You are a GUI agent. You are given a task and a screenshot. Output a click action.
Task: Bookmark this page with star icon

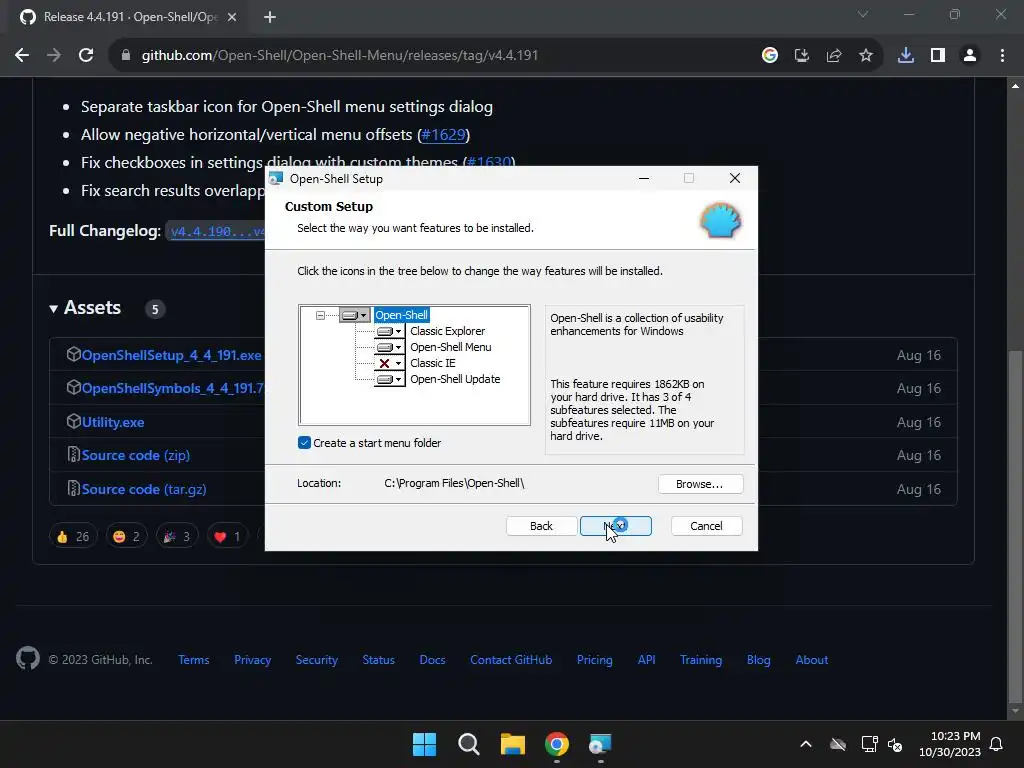tap(866, 56)
